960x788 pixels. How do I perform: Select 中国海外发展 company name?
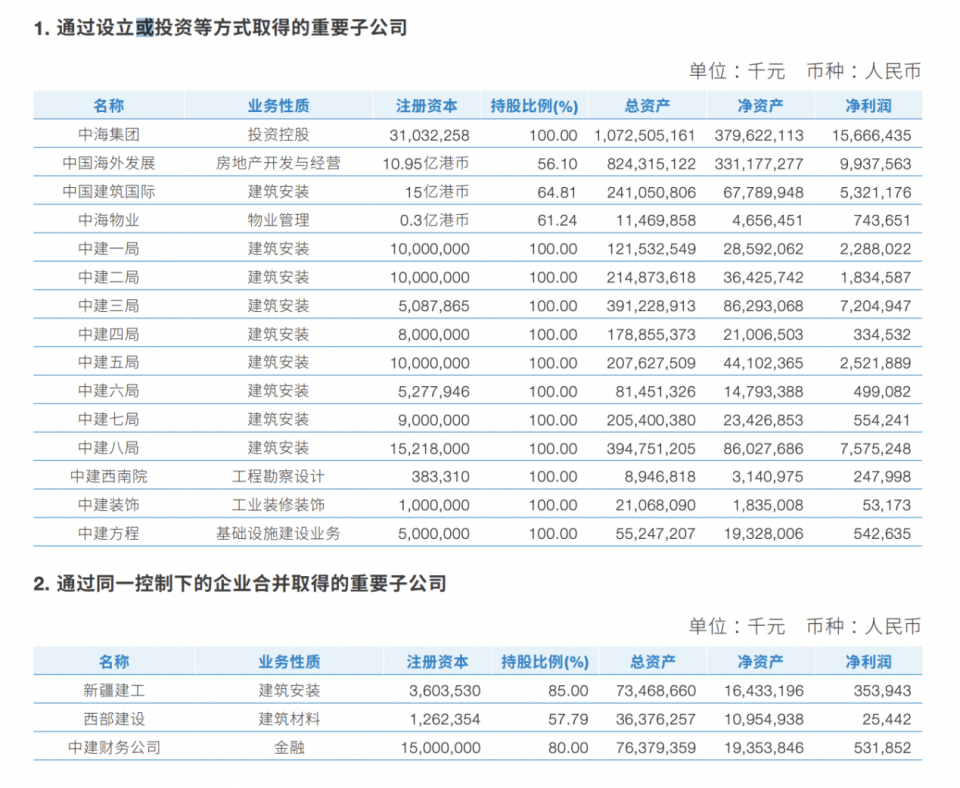tap(108, 163)
